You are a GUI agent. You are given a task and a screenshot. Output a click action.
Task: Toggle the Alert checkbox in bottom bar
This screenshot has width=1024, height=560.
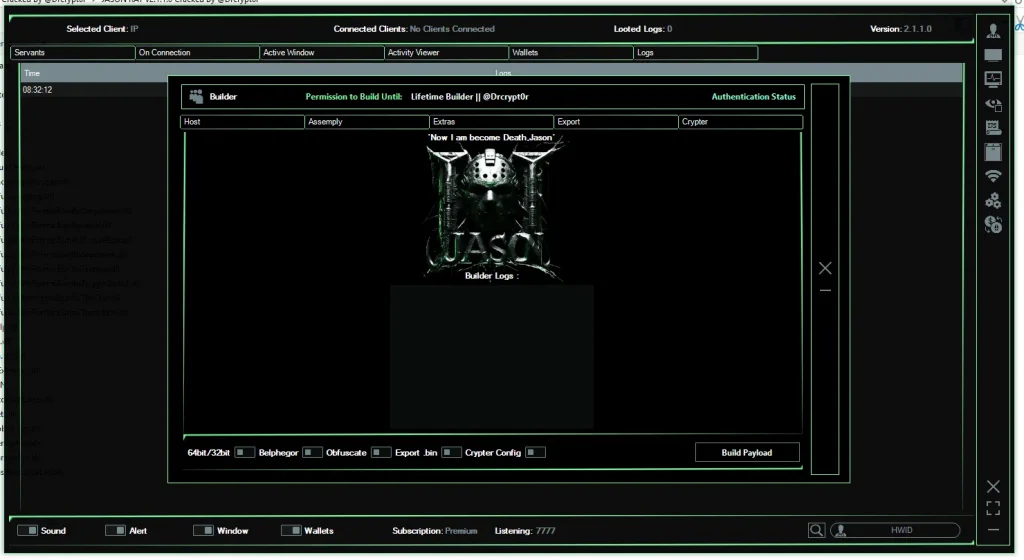point(115,531)
